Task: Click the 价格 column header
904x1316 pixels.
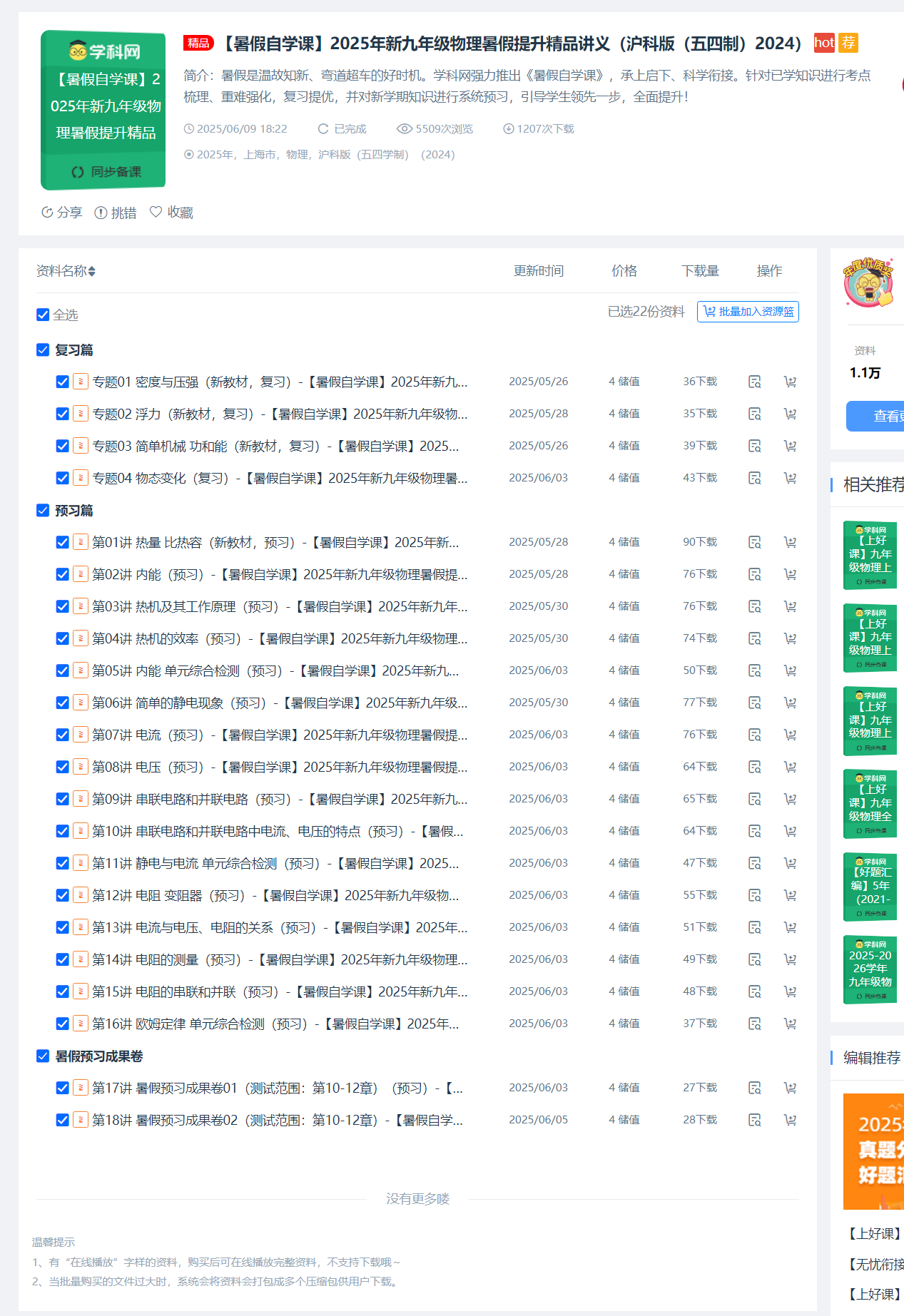Action: pos(624,271)
